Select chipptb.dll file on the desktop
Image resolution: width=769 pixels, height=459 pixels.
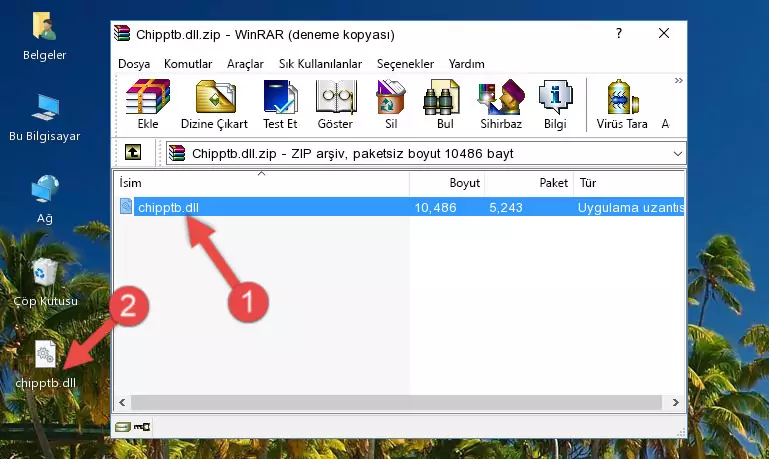tap(45, 364)
